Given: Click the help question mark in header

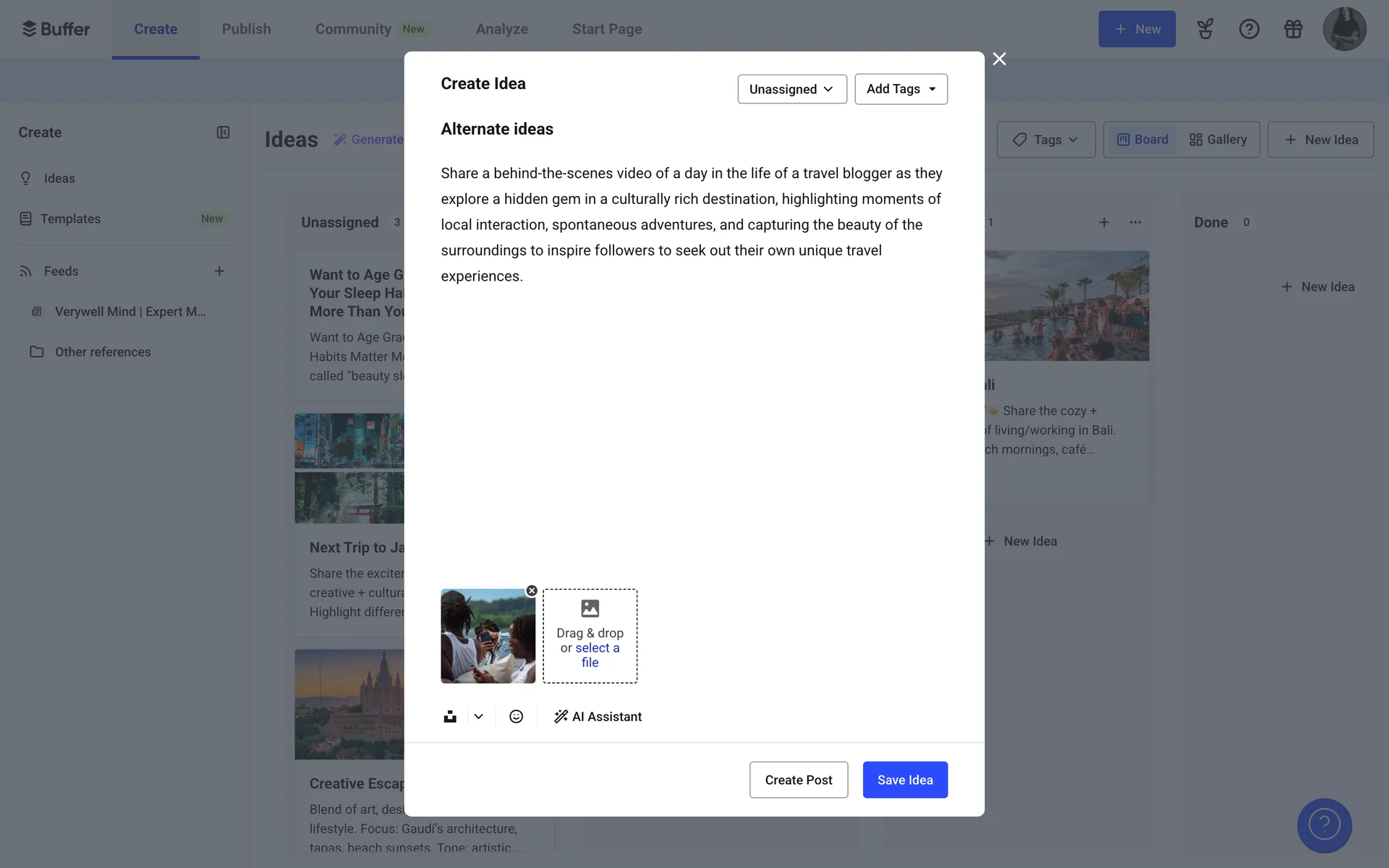Looking at the screenshot, I should [1249, 29].
